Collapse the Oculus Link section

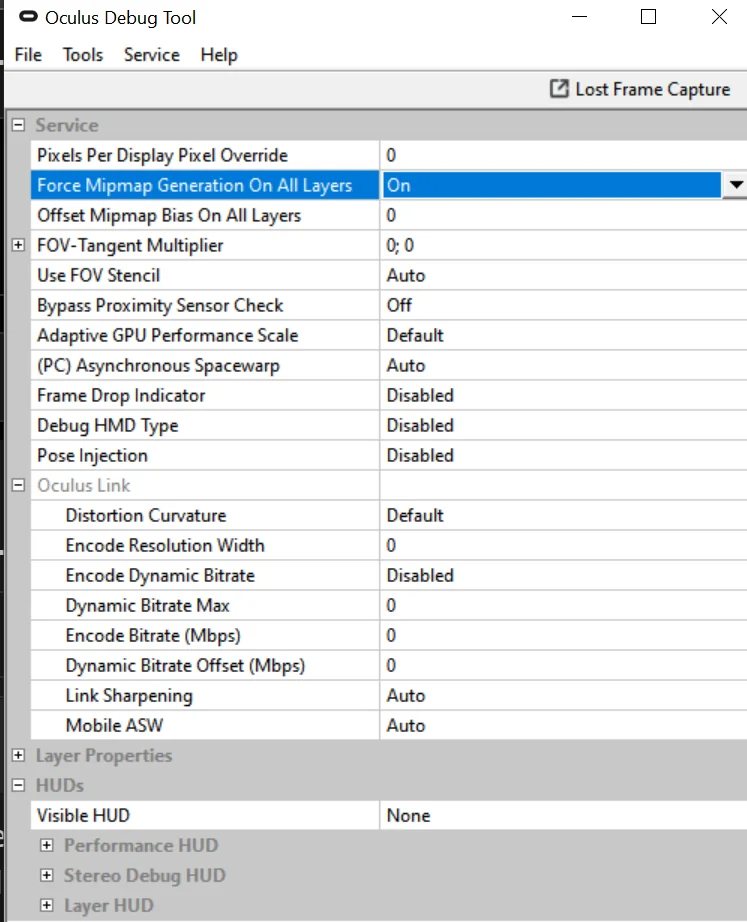click(18, 485)
